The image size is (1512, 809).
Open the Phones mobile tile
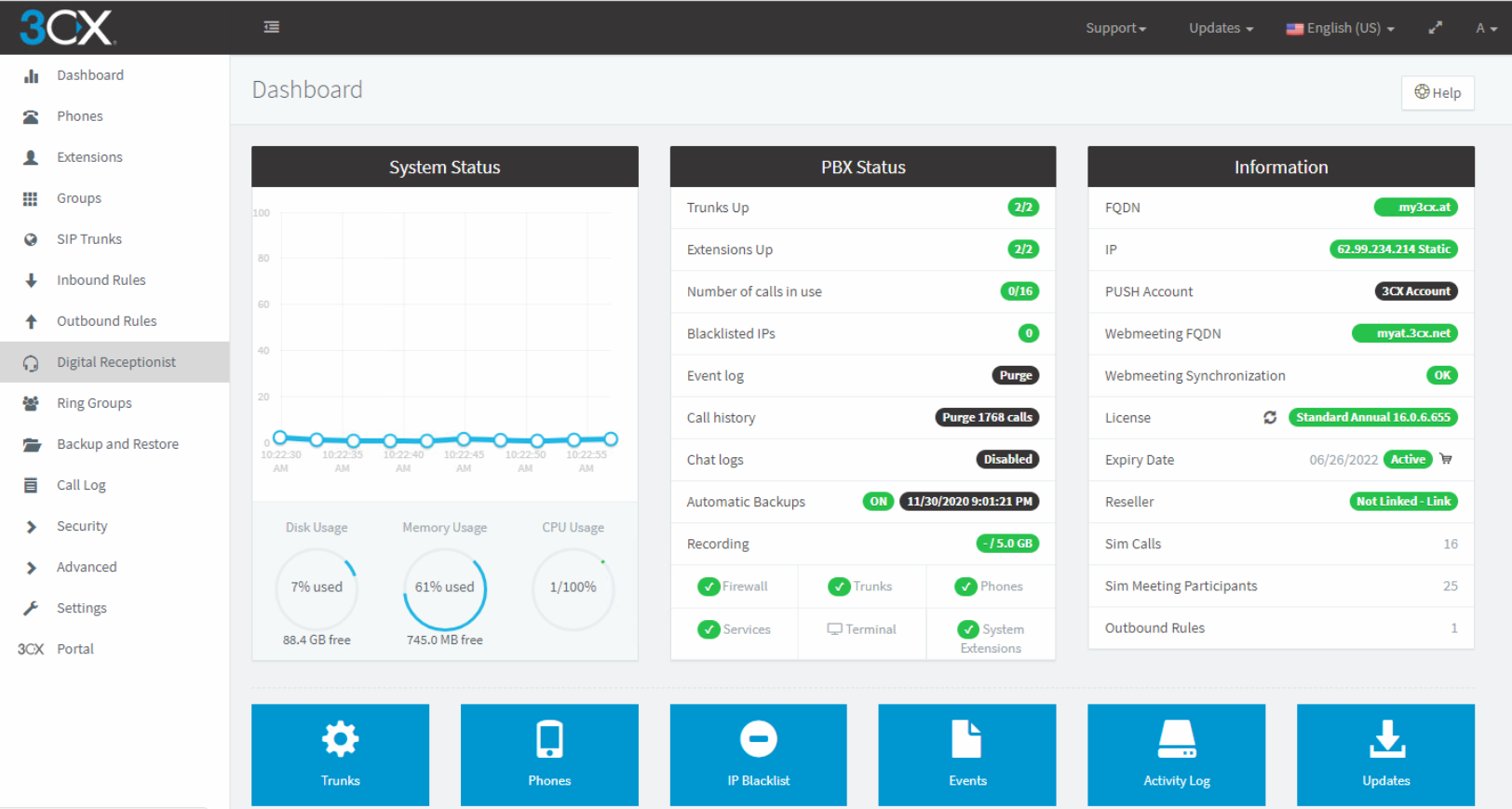[549, 754]
